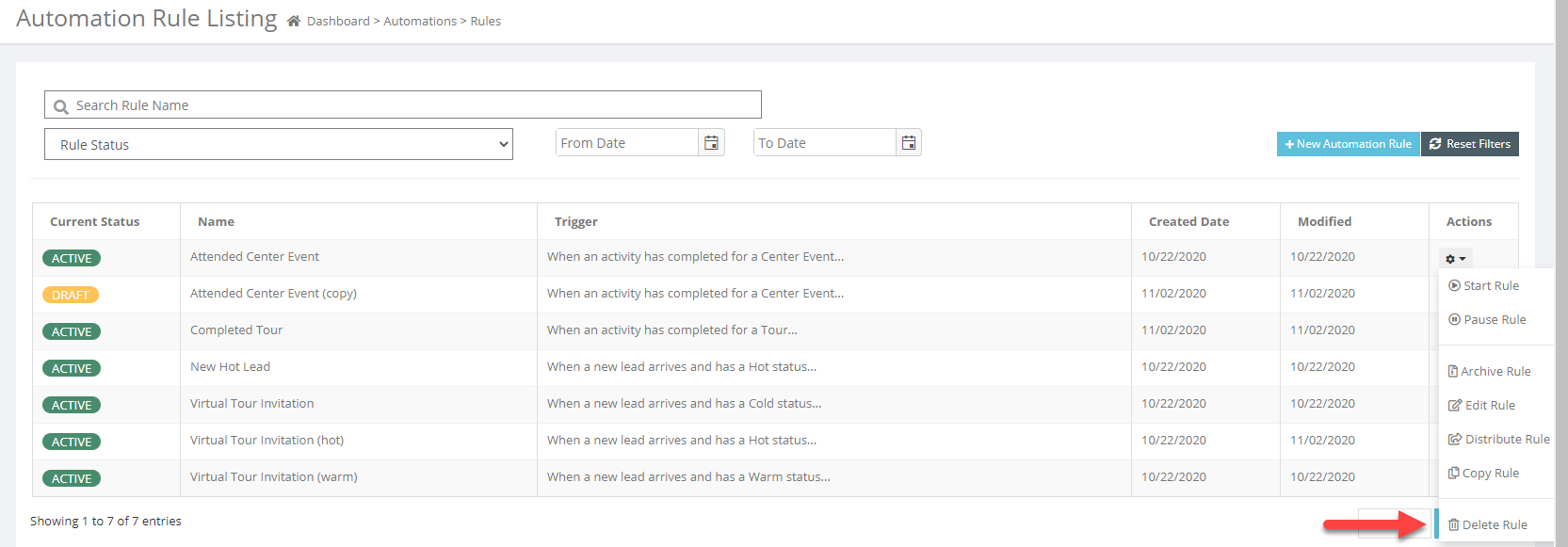Screen dimensions: 1568x547
Task: Choose Delete Rule option
Action: click(1487, 524)
